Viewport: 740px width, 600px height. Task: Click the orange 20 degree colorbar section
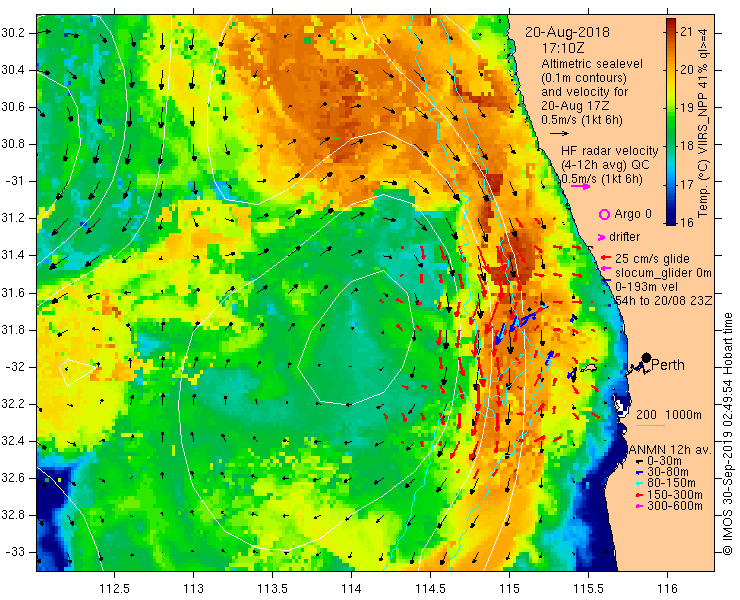(x=671, y=70)
